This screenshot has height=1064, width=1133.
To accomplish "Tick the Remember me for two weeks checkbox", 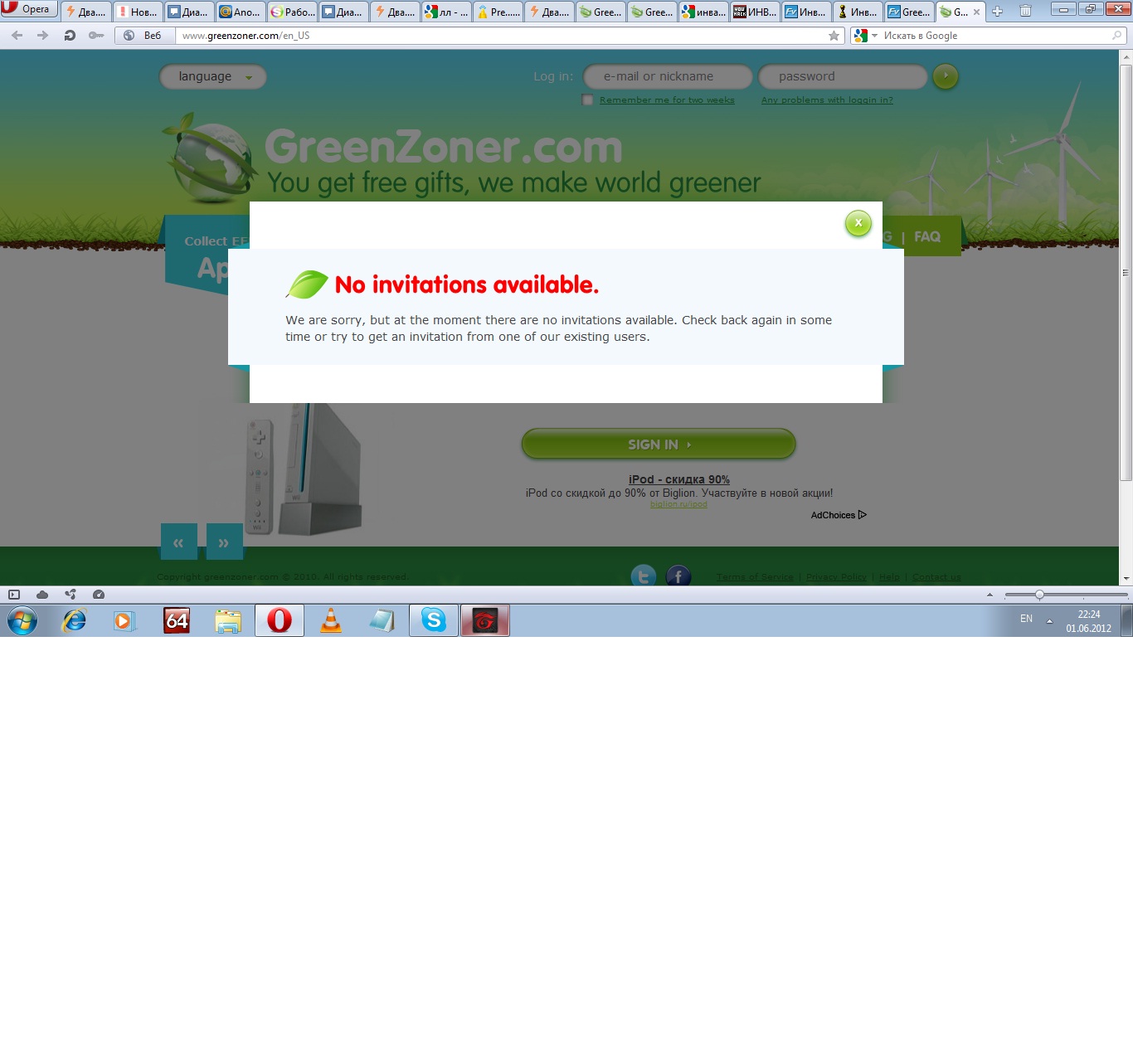I will [588, 100].
